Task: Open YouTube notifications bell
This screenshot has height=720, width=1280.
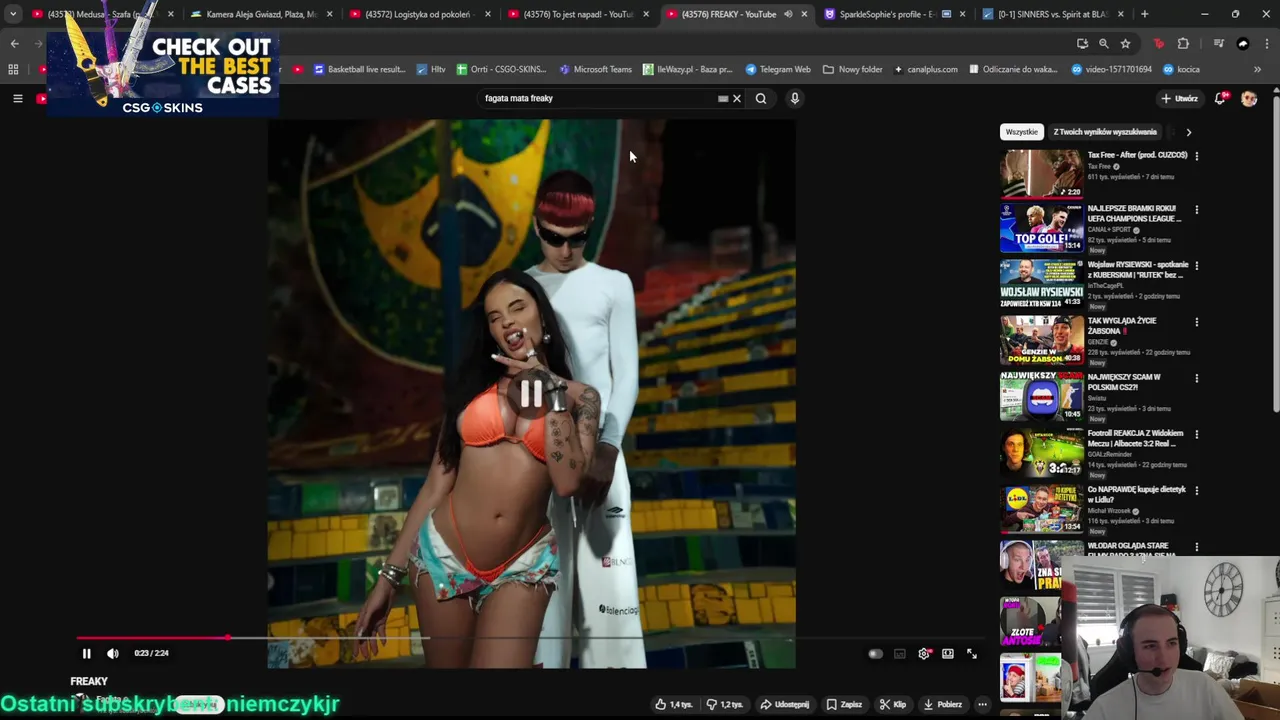Action: pos(1220,98)
